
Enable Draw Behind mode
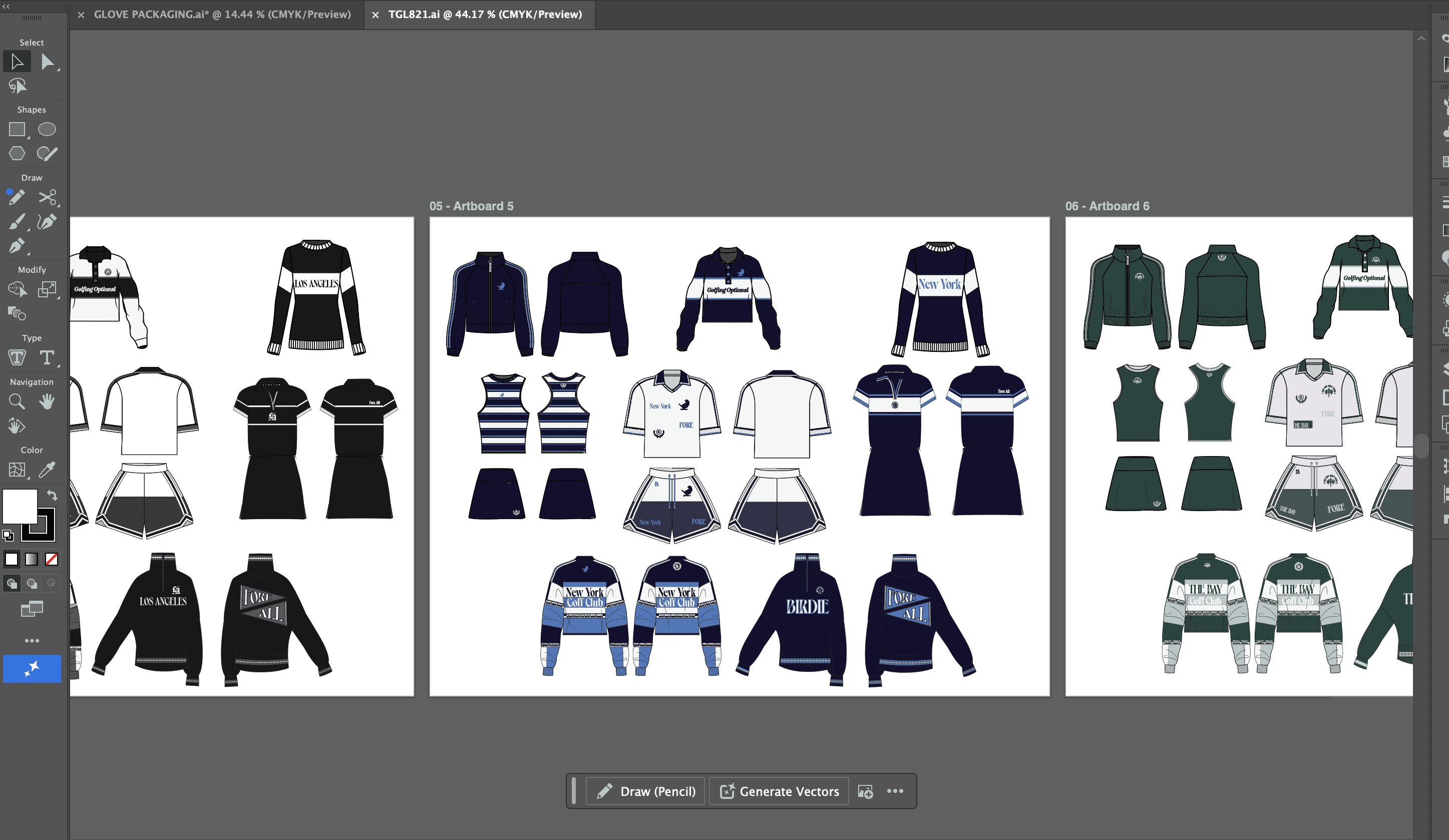pos(32,584)
